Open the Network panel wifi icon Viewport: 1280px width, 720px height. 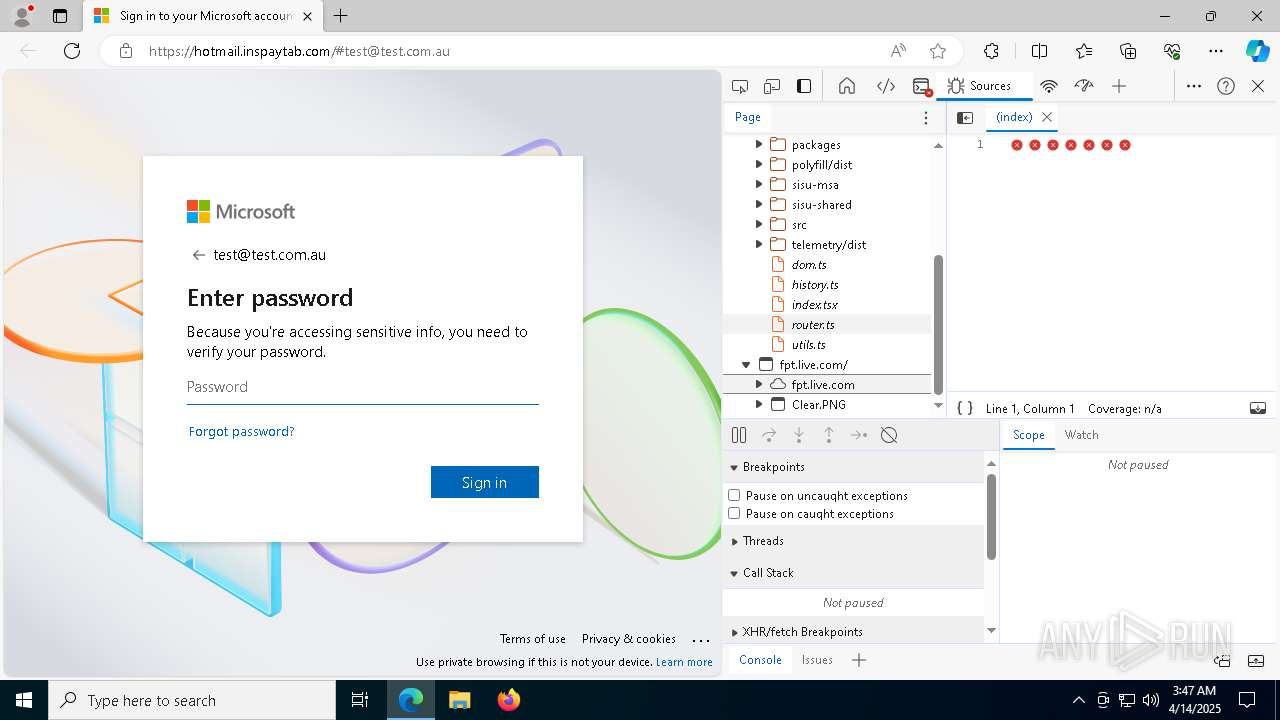pos(1049,86)
